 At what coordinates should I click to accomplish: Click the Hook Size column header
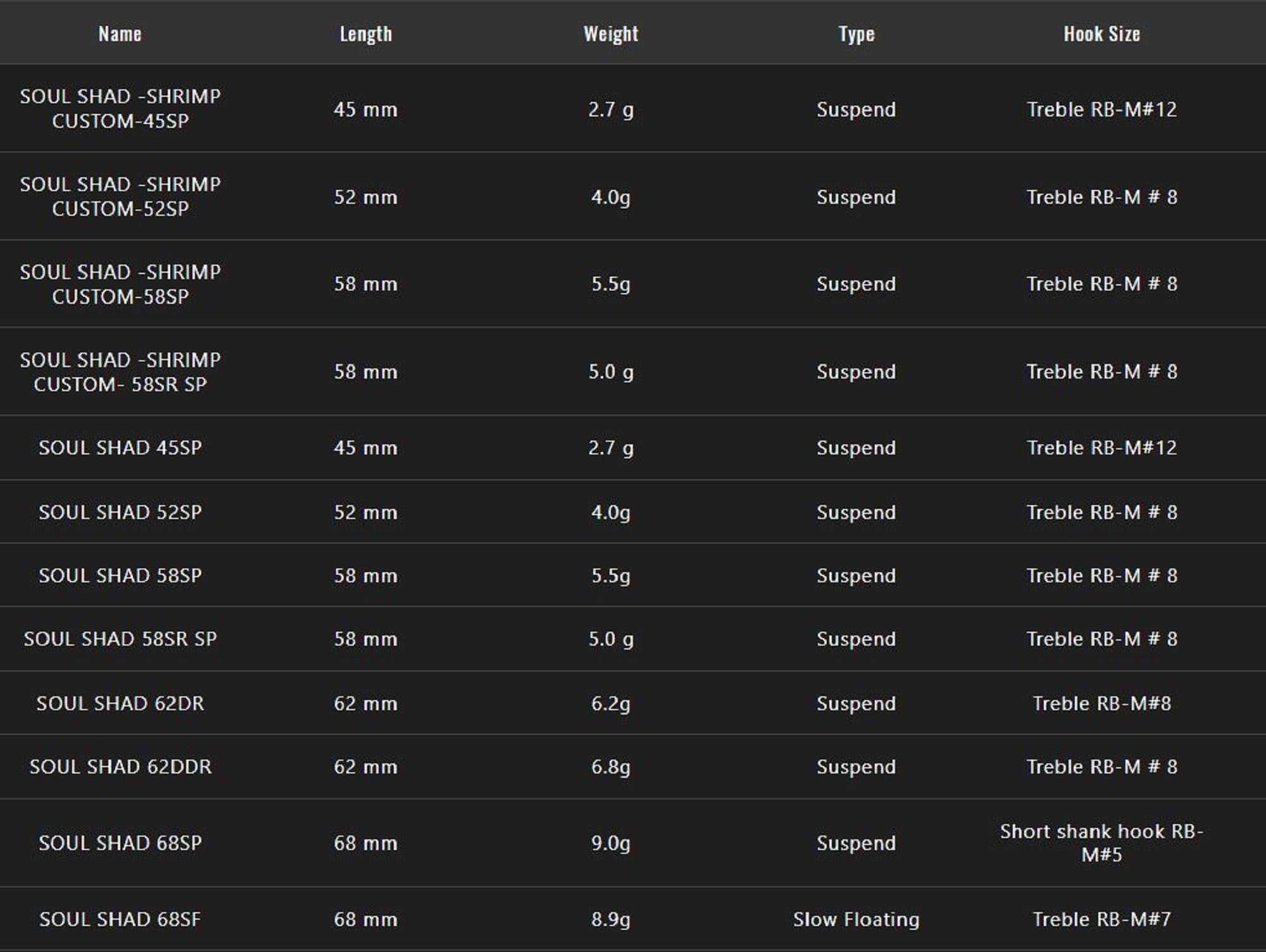point(1101,34)
